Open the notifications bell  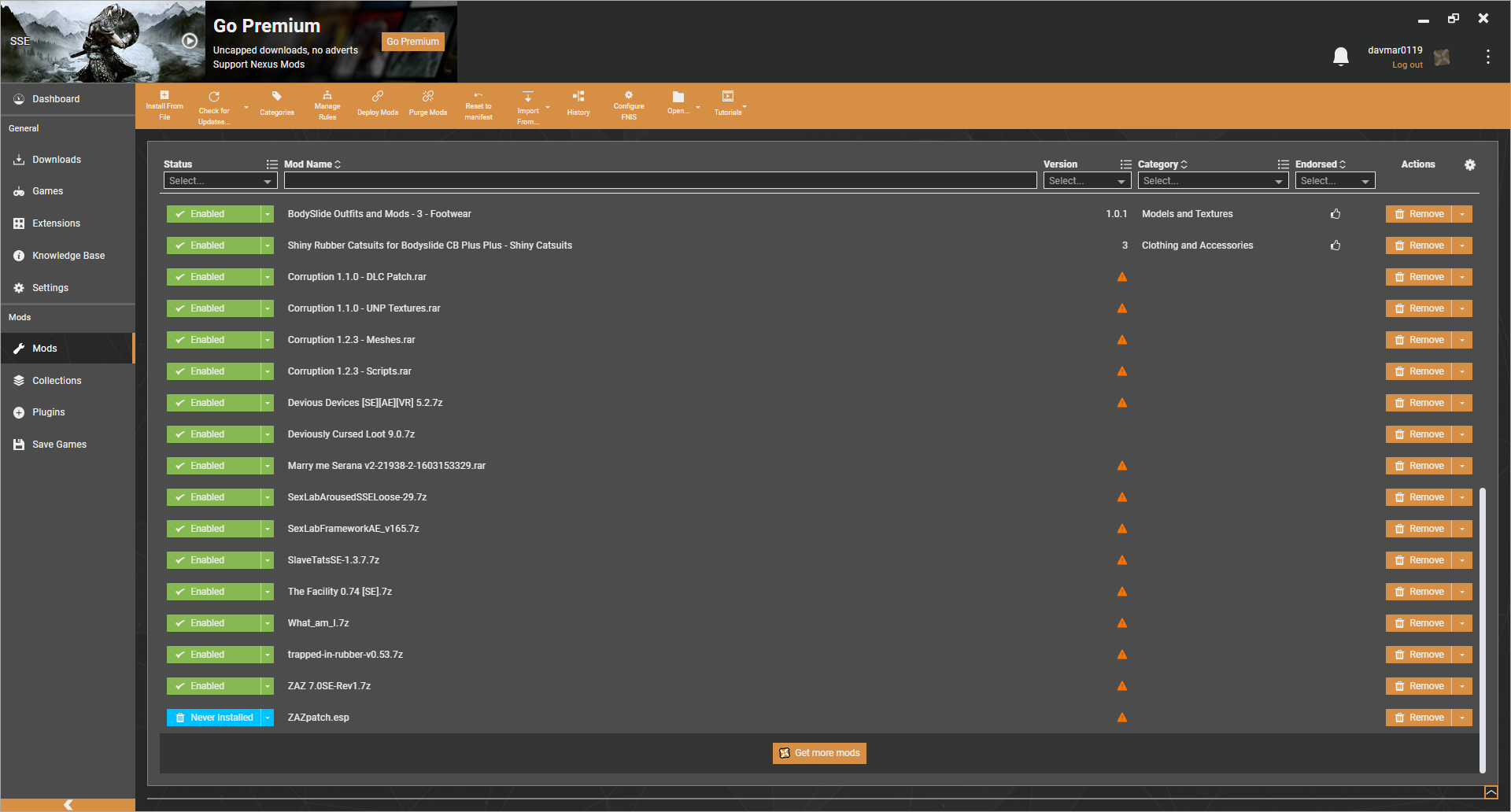(x=1341, y=57)
